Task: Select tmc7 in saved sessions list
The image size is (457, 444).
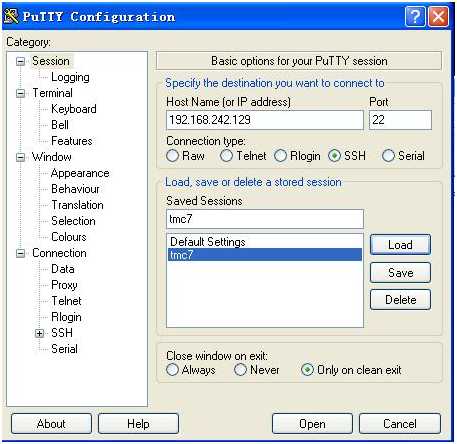Action: tap(265, 255)
